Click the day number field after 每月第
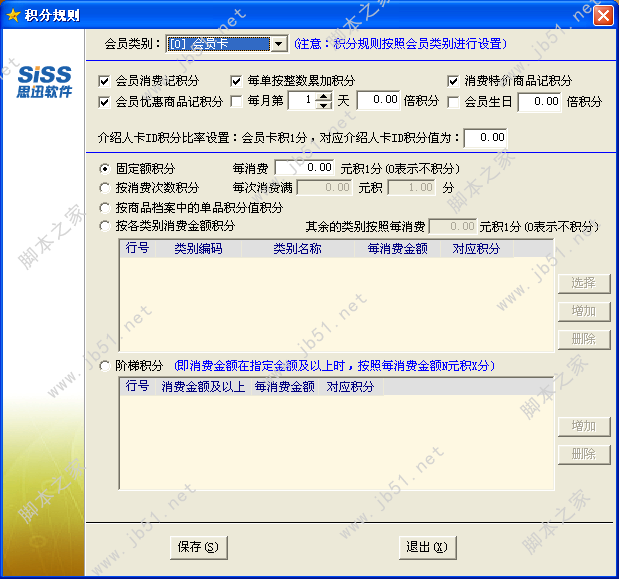This screenshot has height=579, width=619. (x=302, y=100)
